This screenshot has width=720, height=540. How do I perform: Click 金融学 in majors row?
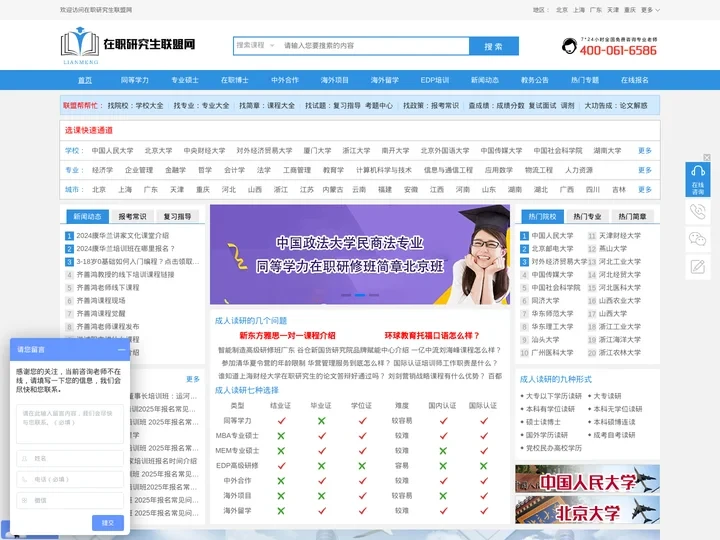pyautogui.click(x=175, y=170)
